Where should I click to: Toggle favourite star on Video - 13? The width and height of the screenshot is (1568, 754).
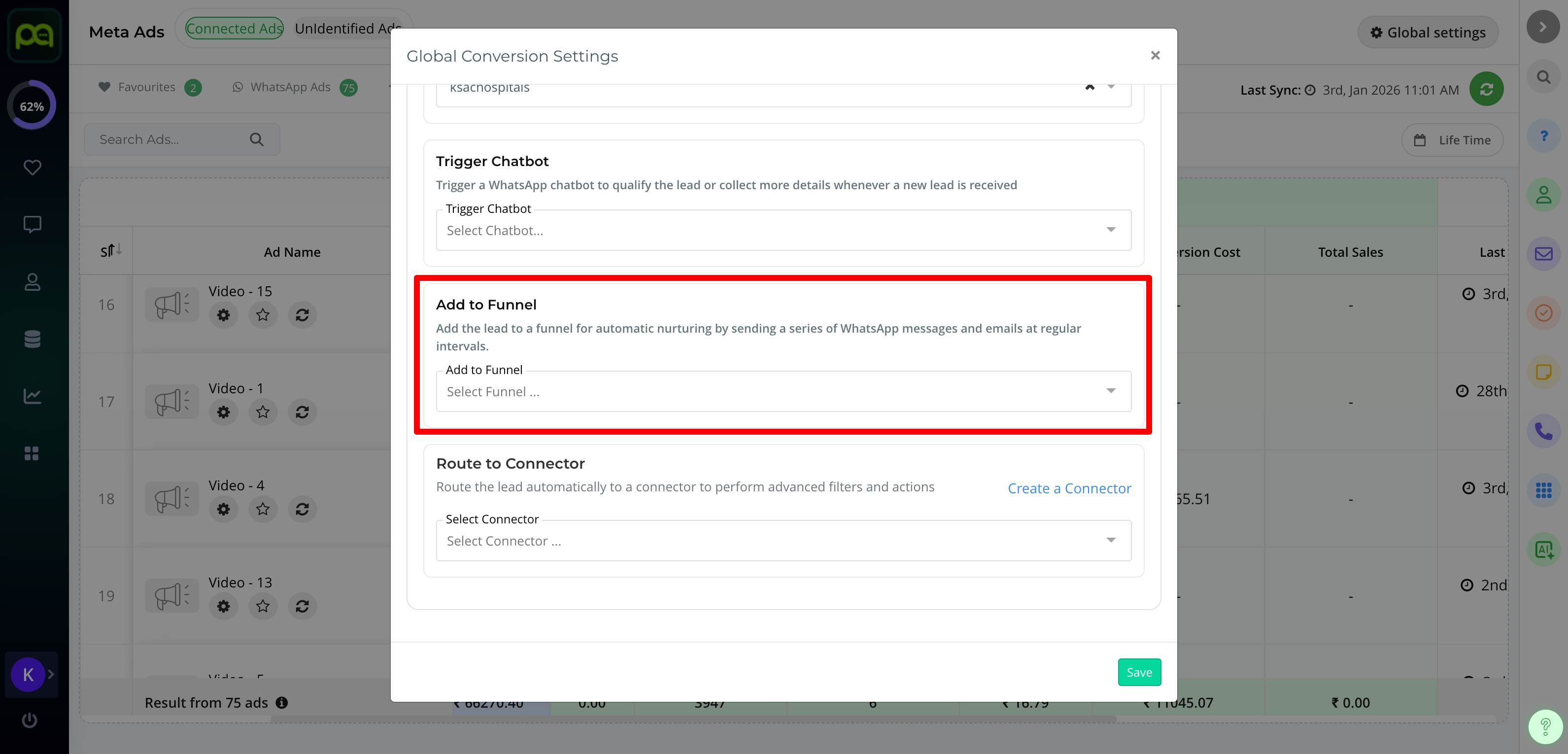pyautogui.click(x=263, y=607)
